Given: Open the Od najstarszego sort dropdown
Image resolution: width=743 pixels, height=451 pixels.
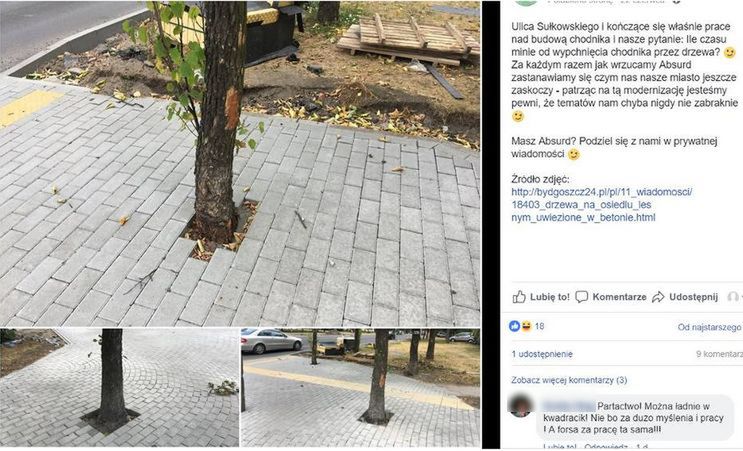Looking at the screenshot, I should [x=710, y=327].
